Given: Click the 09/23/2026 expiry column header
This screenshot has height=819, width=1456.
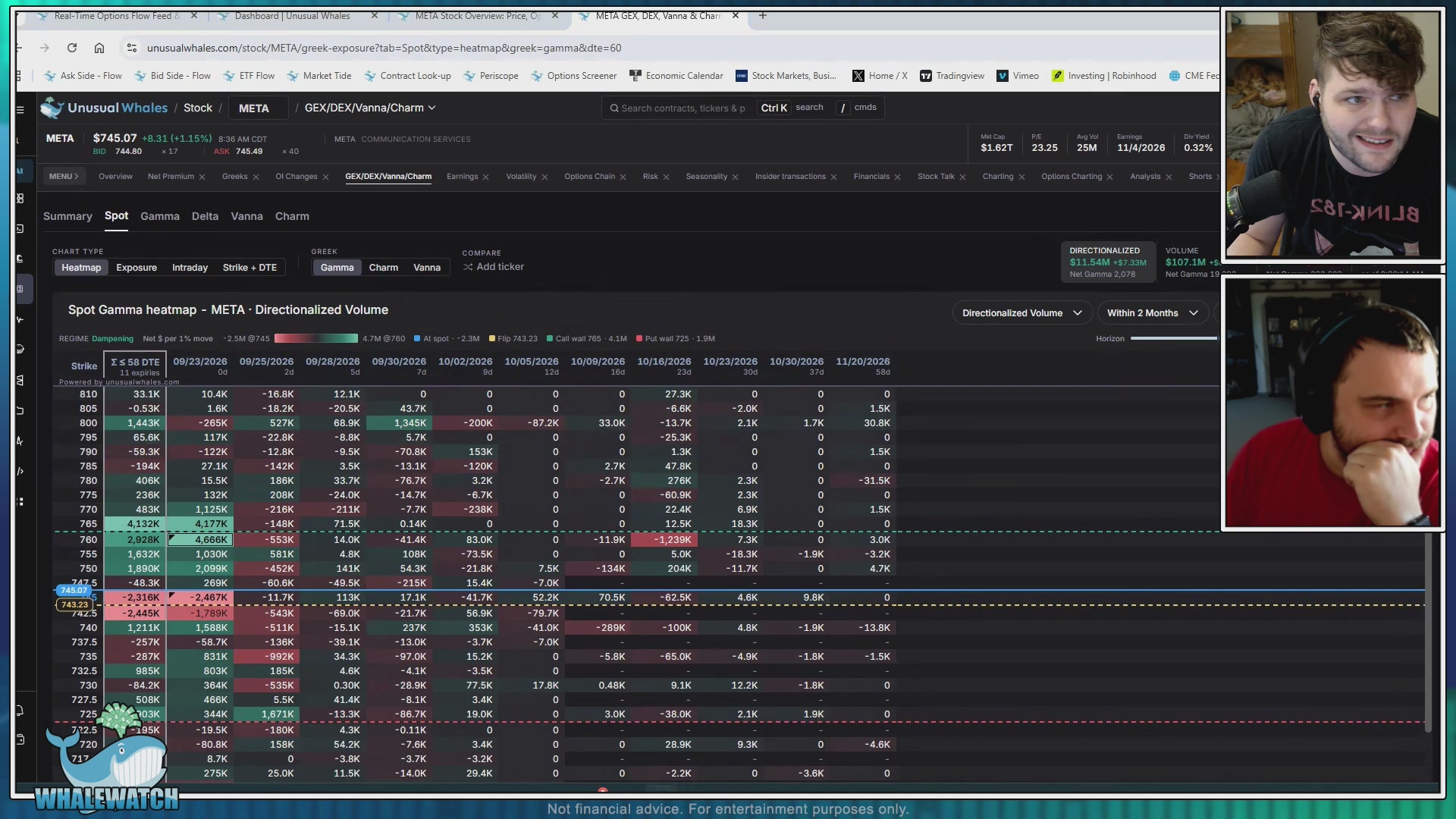Looking at the screenshot, I should click(x=200, y=366).
